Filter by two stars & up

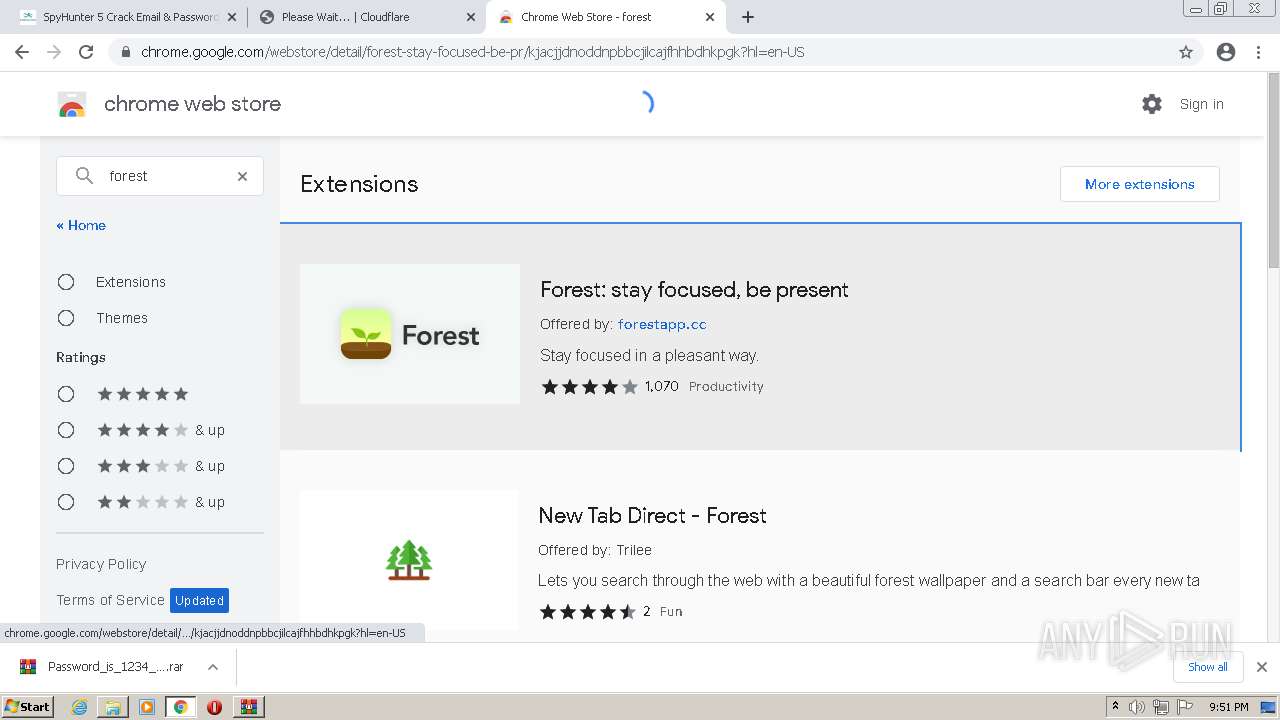point(66,502)
